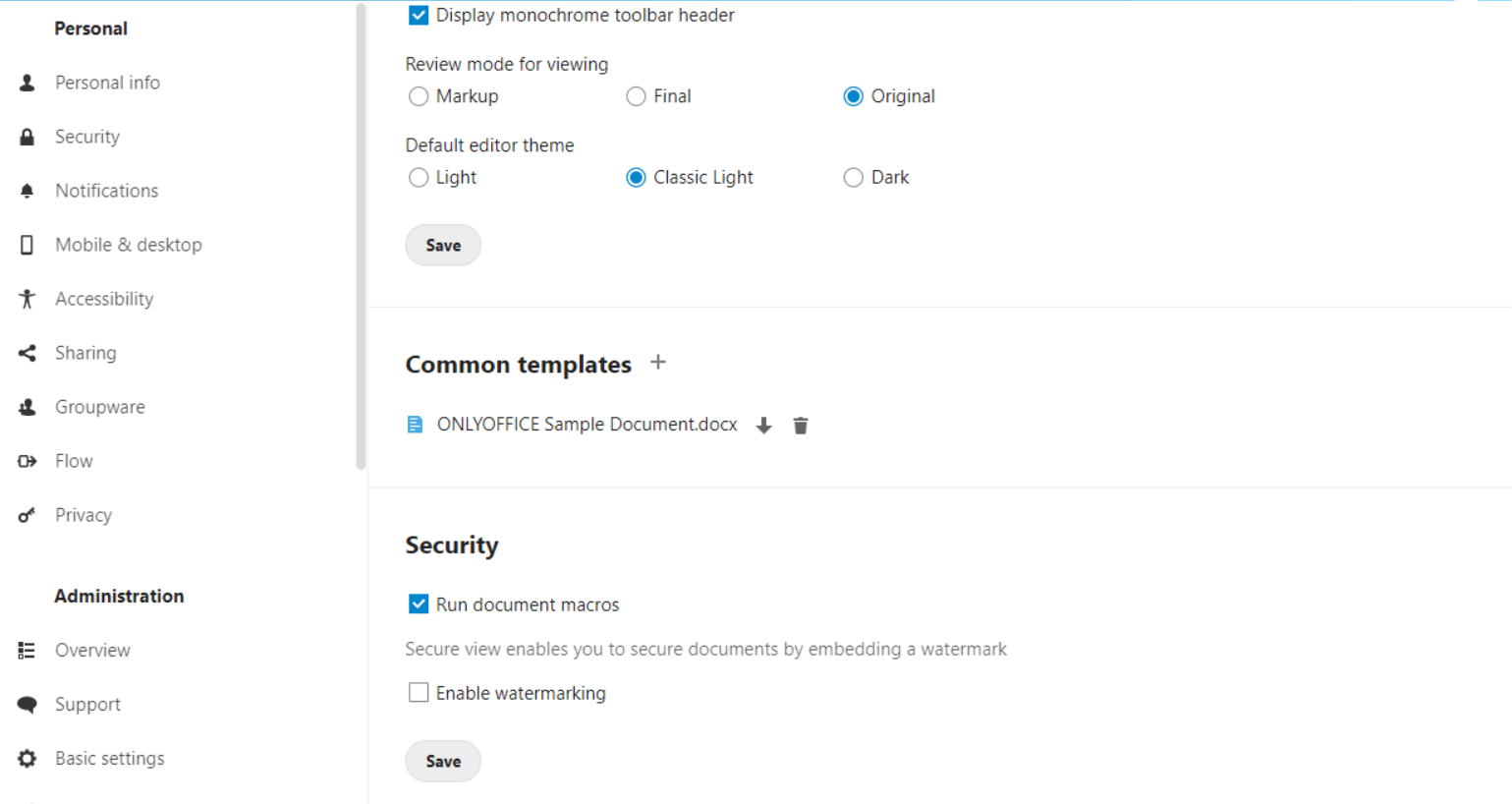Choose the Dark editor theme
Image resolution: width=1512 pixels, height=804 pixels.
click(853, 177)
